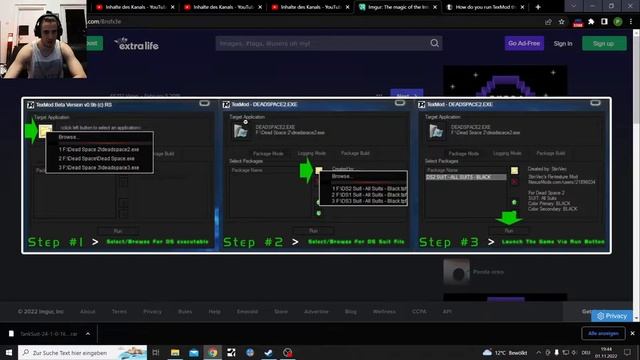640x360 pixels.
Task: Open the weather widget showing 12°C
Action: coord(505,353)
